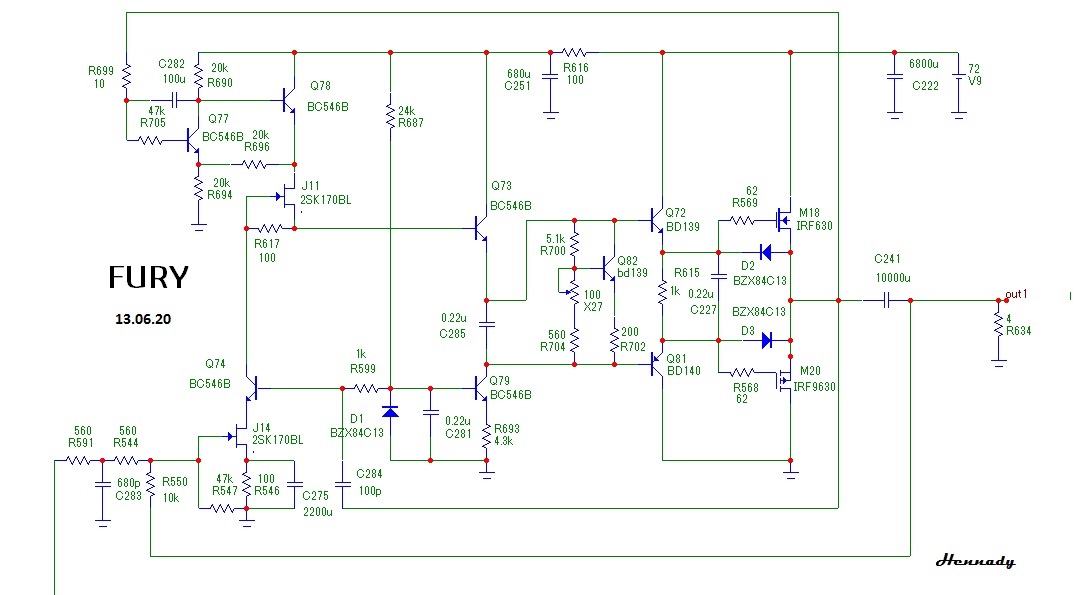Image resolution: width=1081 pixels, height=595 pixels.
Task: Select the Q72 BD139 transistor symbol
Action: (x=656, y=221)
